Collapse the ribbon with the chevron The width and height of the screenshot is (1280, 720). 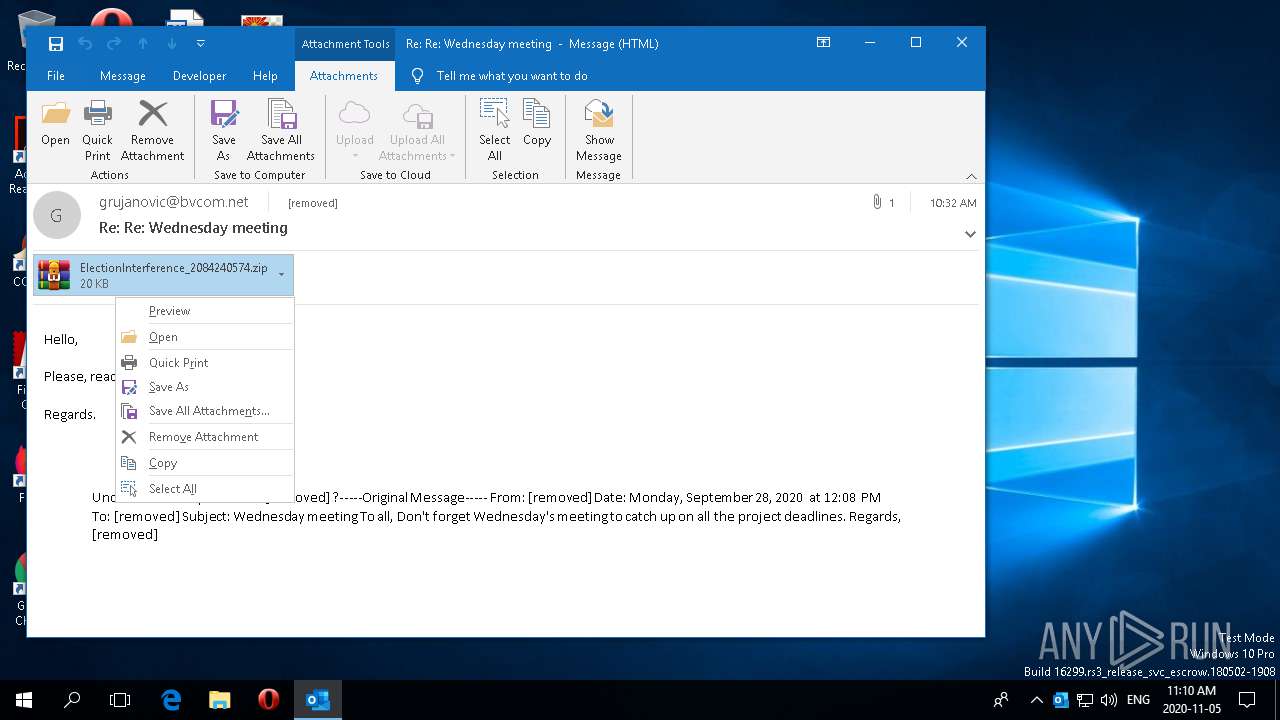tap(971, 176)
